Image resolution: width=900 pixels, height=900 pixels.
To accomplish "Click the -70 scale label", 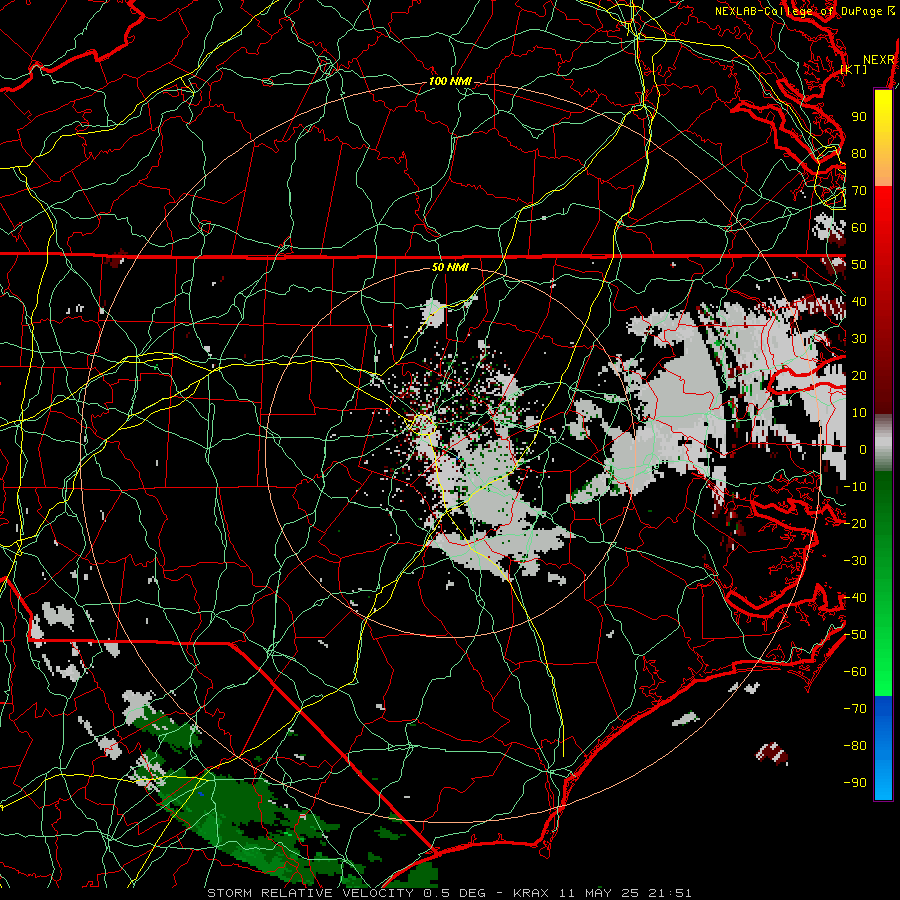I will pos(855,709).
